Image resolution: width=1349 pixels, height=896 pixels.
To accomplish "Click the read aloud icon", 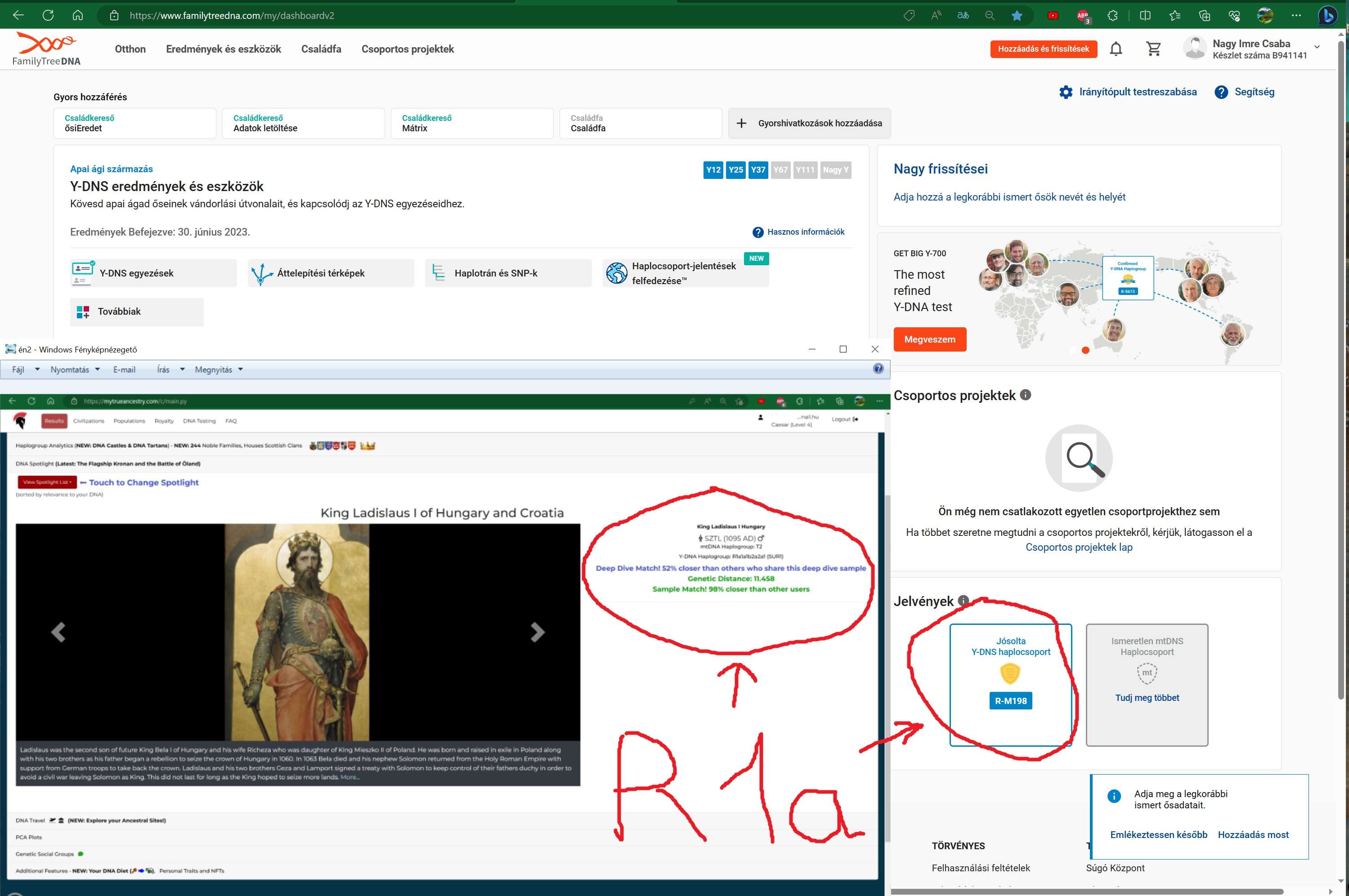I will (x=937, y=15).
